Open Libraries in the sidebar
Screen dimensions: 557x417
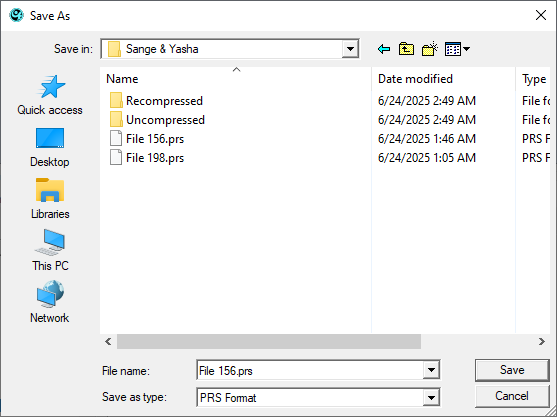50,199
